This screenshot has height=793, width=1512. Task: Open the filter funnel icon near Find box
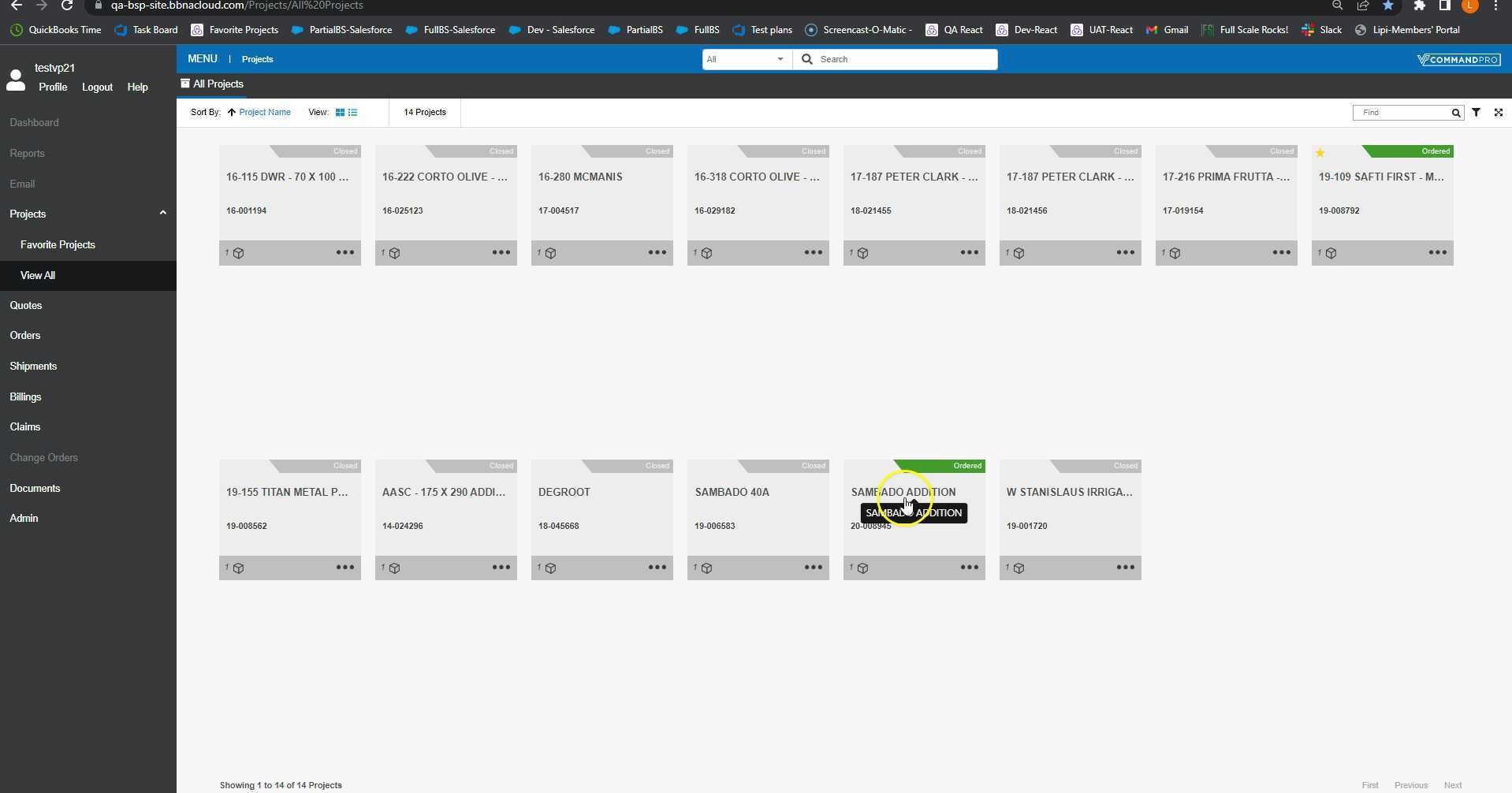tap(1476, 113)
